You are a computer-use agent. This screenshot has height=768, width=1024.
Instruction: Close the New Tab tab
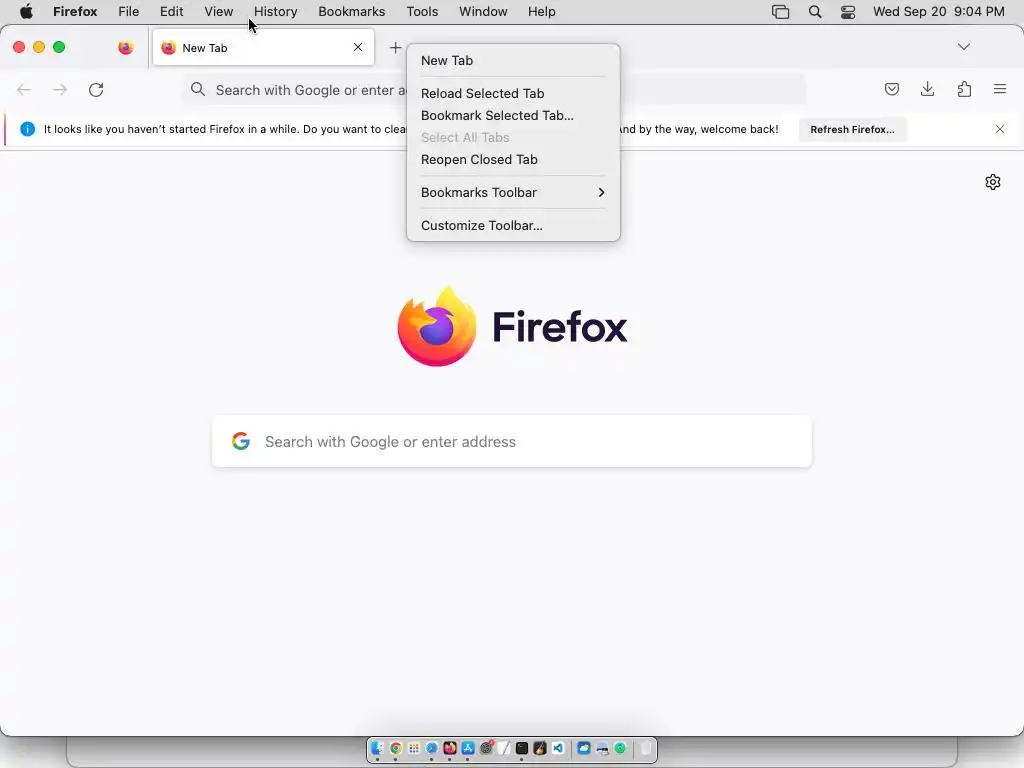tap(358, 47)
